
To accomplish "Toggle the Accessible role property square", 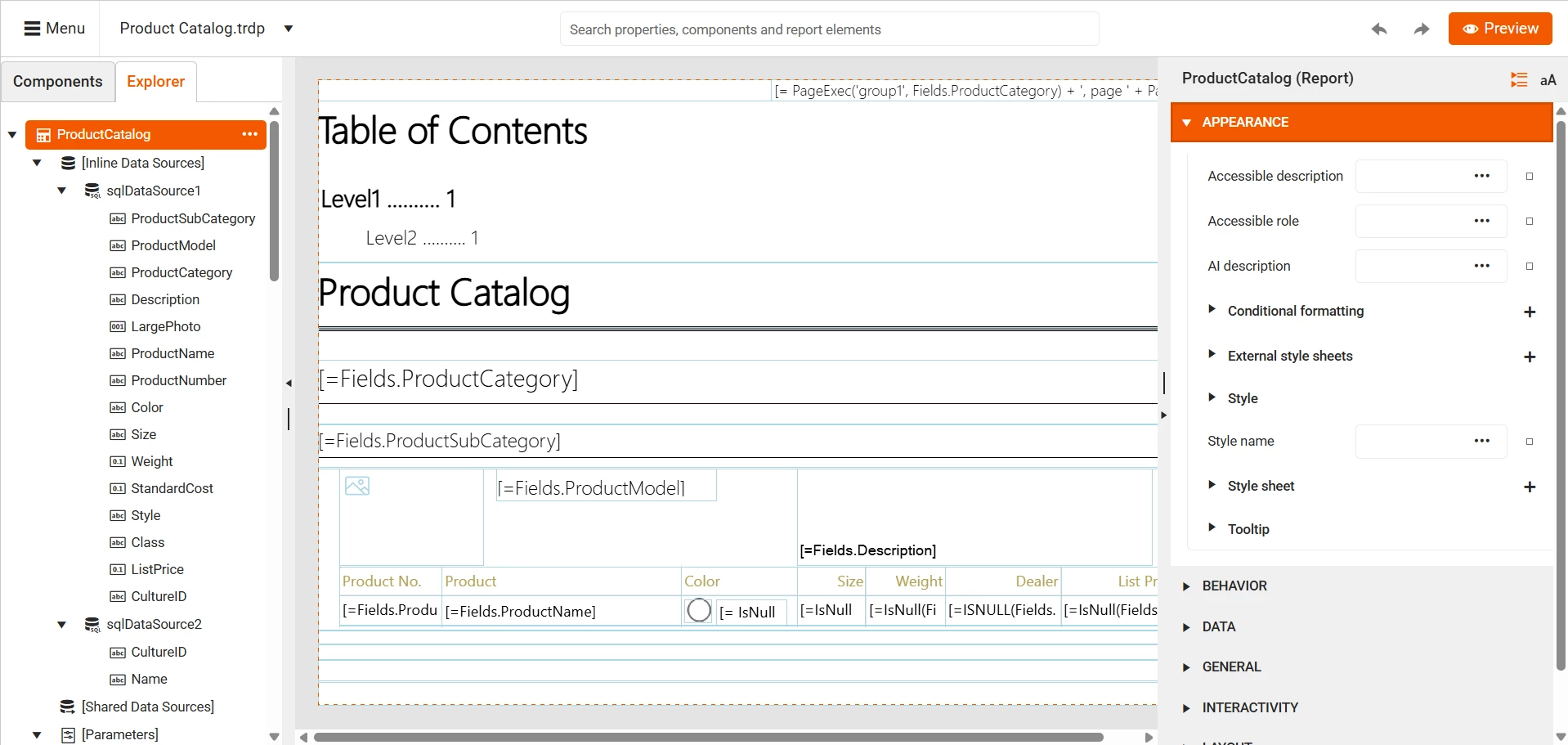I will (1530, 222).
